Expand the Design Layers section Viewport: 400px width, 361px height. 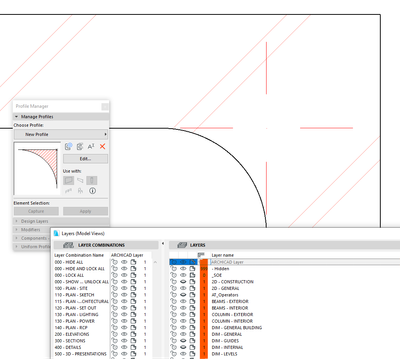coord(35,221)
